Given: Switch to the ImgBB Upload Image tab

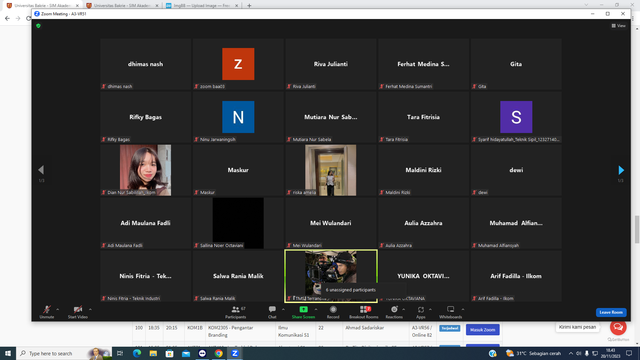Looking at the screenshot, I should pyautogui.click(x=202, y=6).
